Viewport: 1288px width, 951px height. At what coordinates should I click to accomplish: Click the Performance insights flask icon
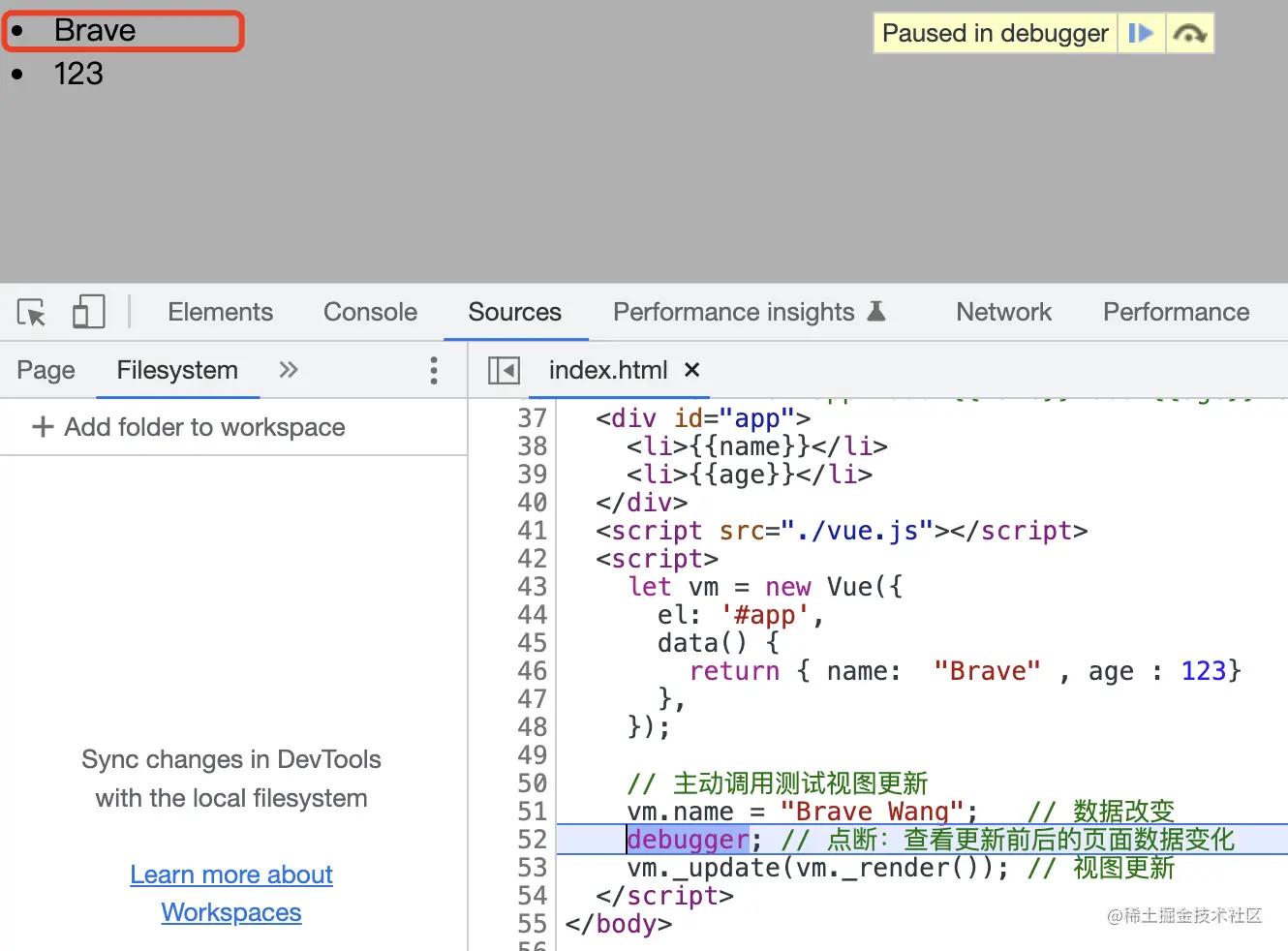[x=876, y=312]
